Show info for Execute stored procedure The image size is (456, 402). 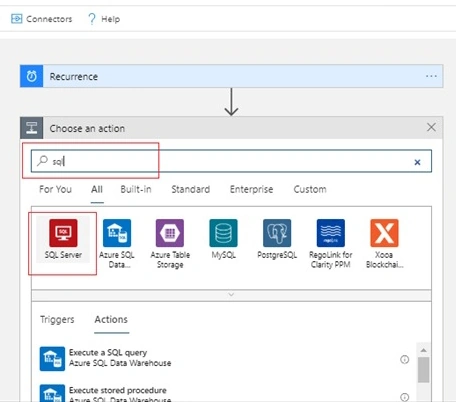(404, 397)
